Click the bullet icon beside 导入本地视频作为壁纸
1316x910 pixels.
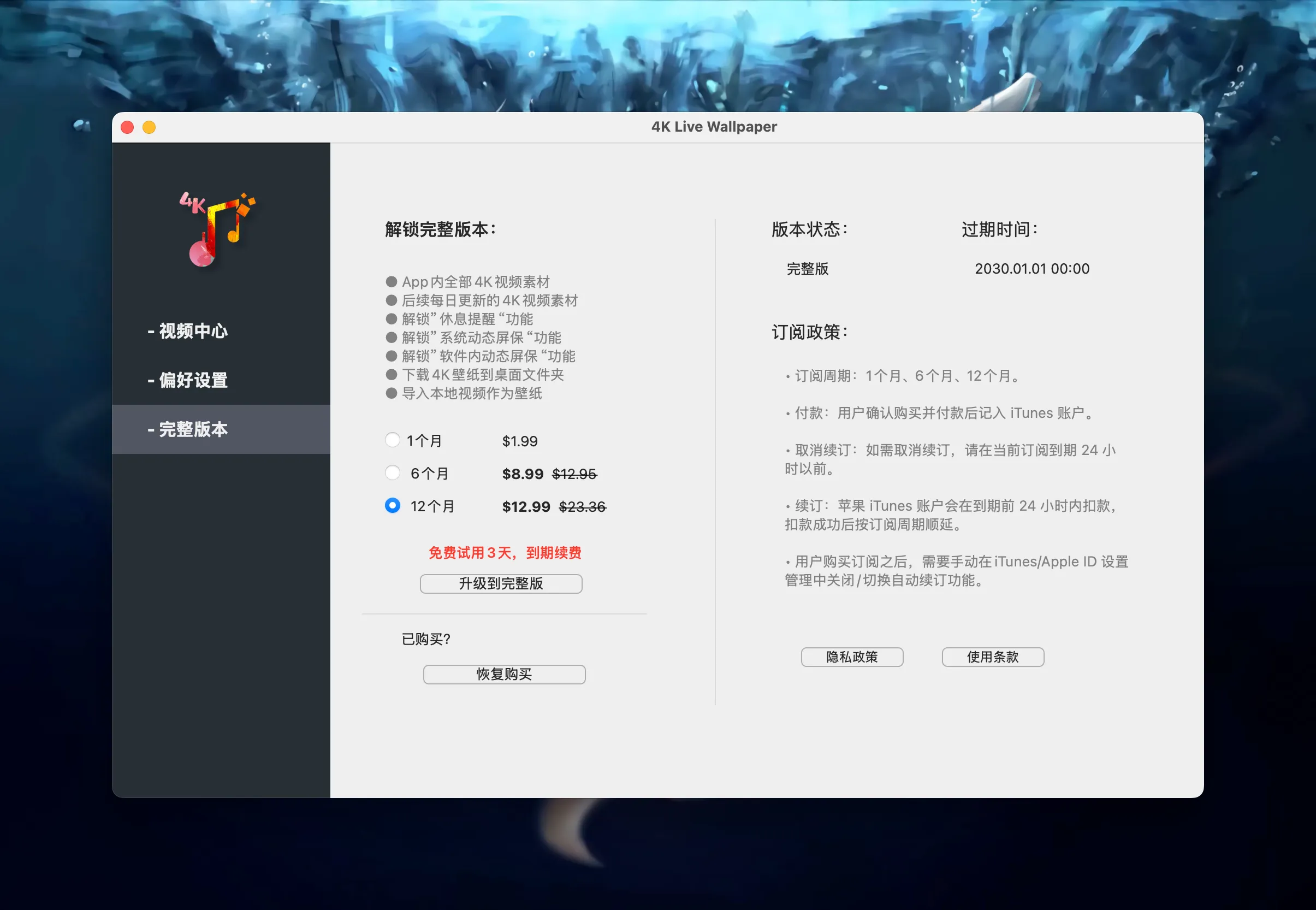[x=392, y=393]
